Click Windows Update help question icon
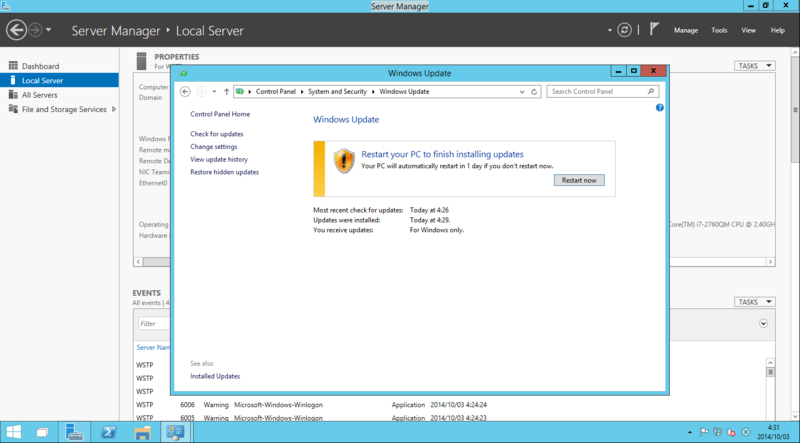Image resolution: width=800 pixels, height=443 pixels. pyautogui.click(x=660, y=108)
